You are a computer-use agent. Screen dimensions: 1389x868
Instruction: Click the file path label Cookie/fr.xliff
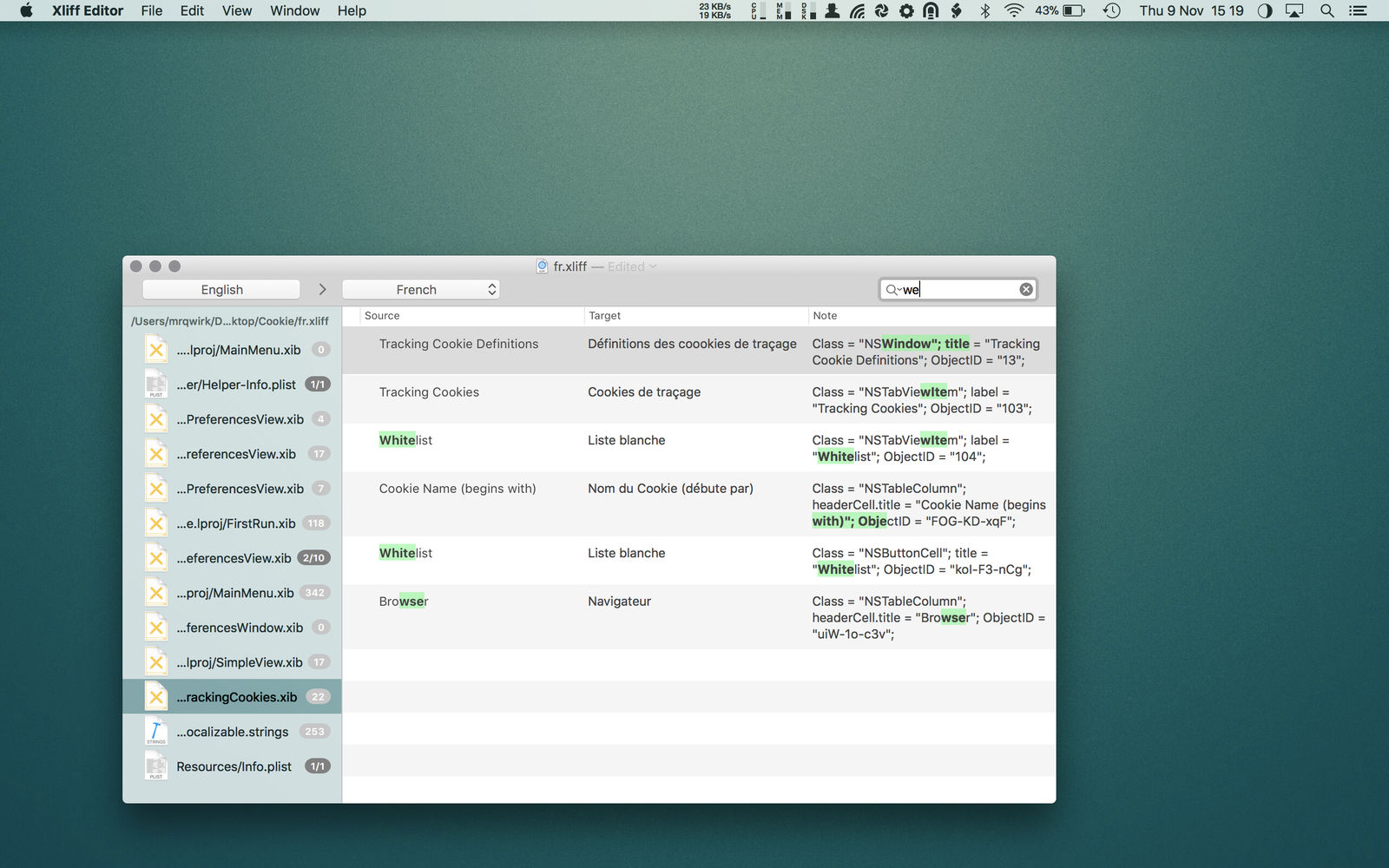point(230,321)
